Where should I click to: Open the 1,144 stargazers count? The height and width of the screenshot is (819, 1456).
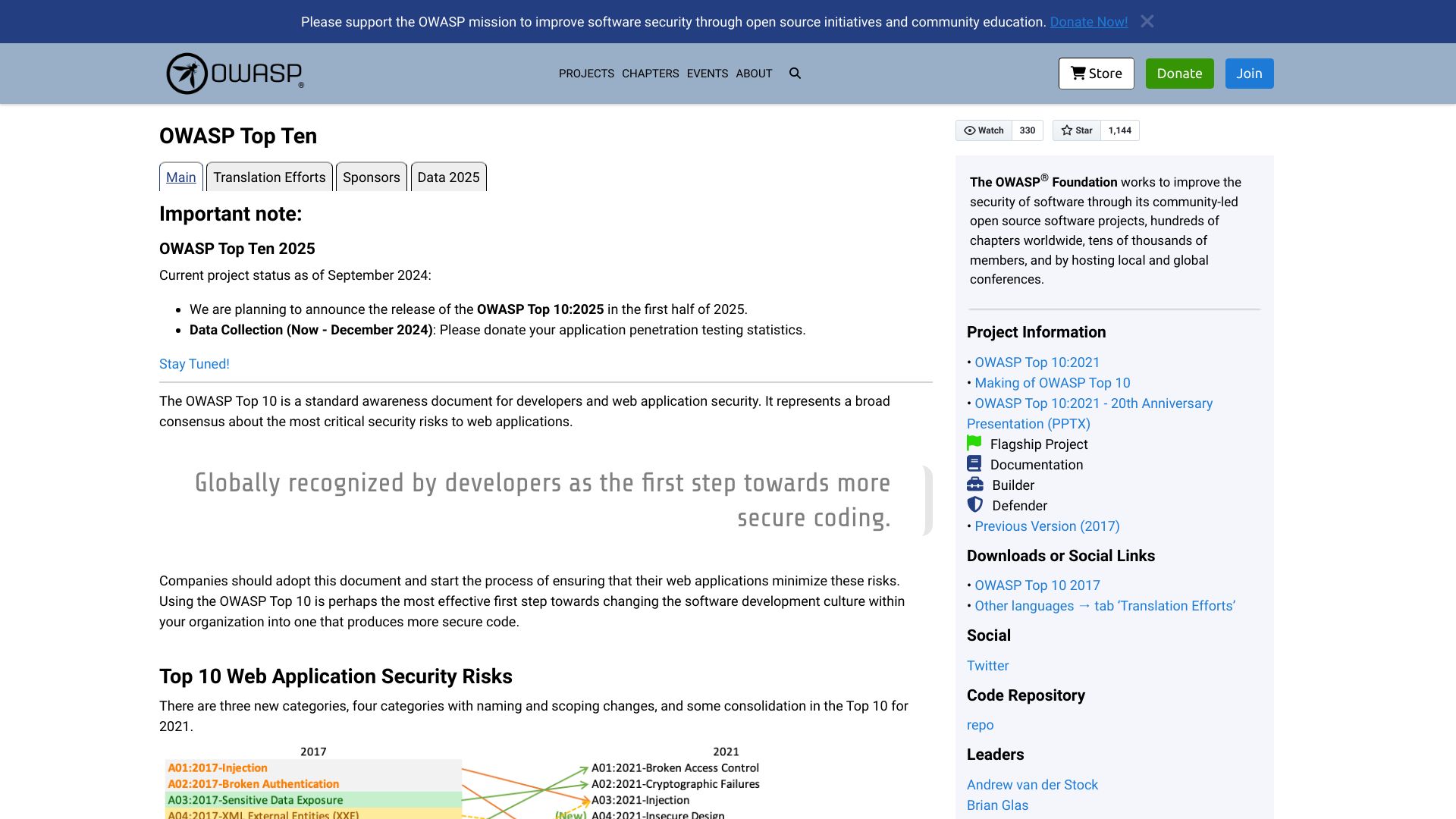pyautogui.click(x=1119, y=130)
